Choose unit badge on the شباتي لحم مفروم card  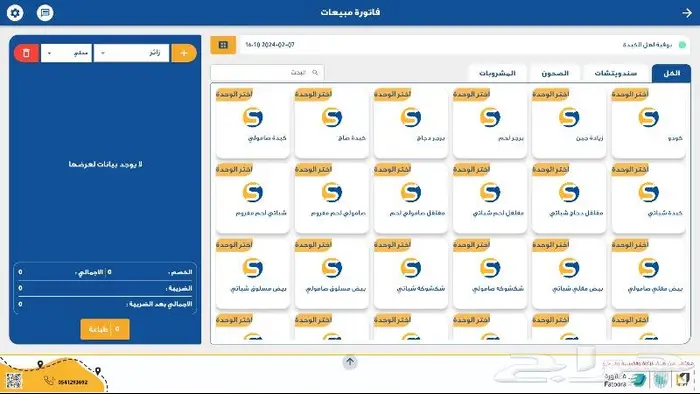click(x=234, y=170)
